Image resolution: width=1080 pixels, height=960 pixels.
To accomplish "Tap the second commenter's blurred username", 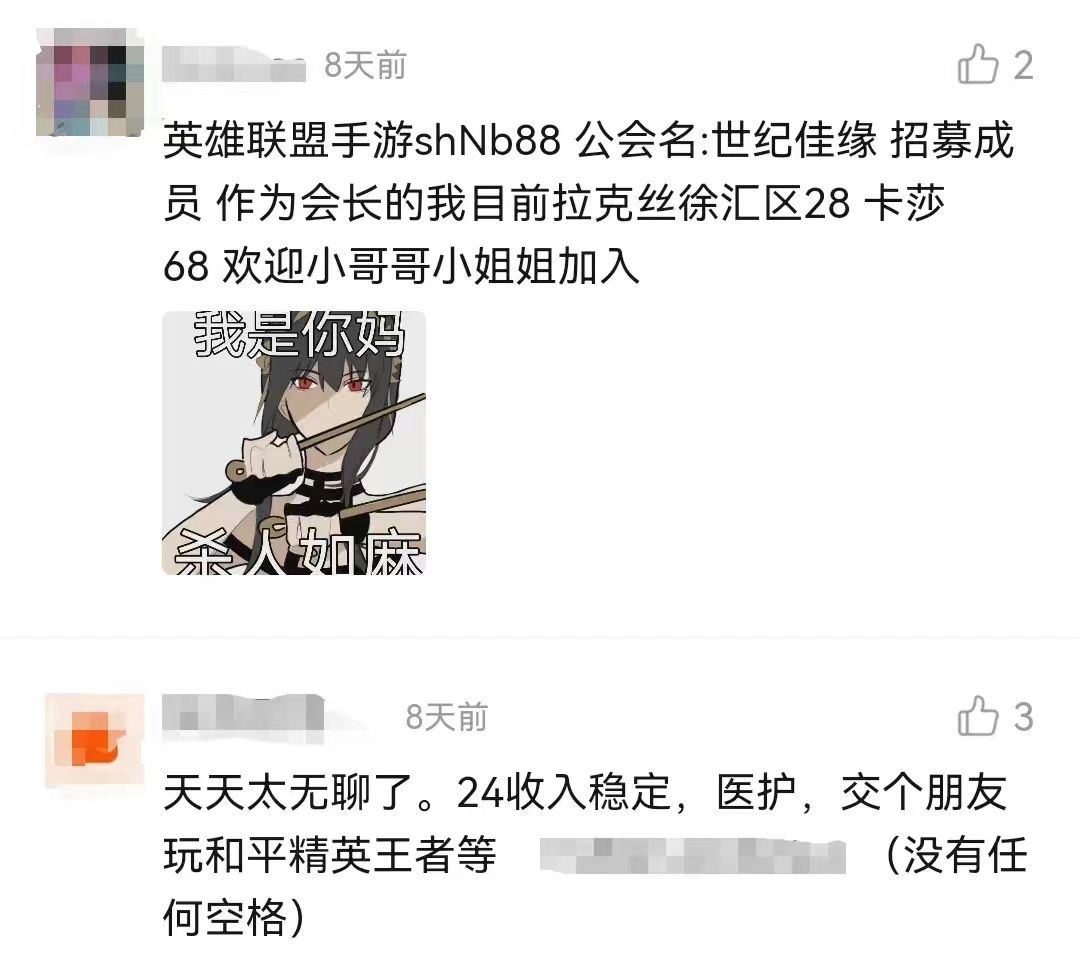I will (243, 713).
